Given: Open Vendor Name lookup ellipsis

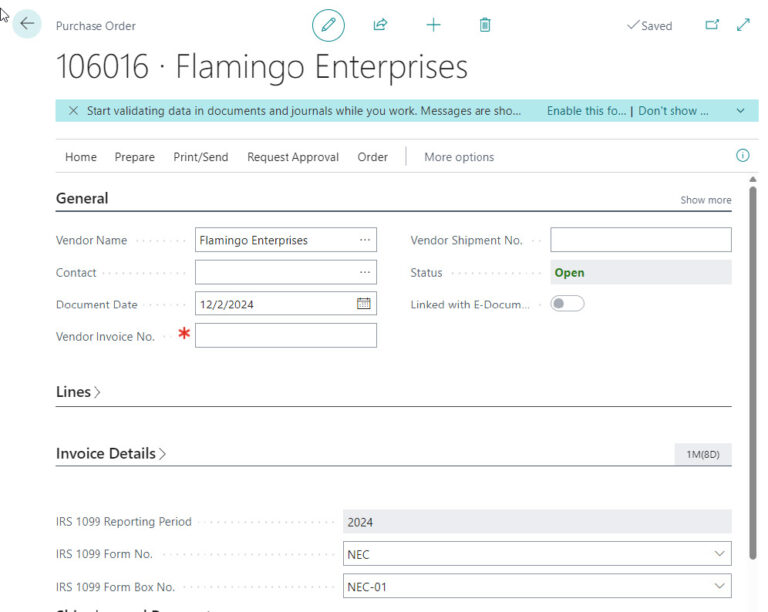Looking at the screenshot, I should point(365,240).
